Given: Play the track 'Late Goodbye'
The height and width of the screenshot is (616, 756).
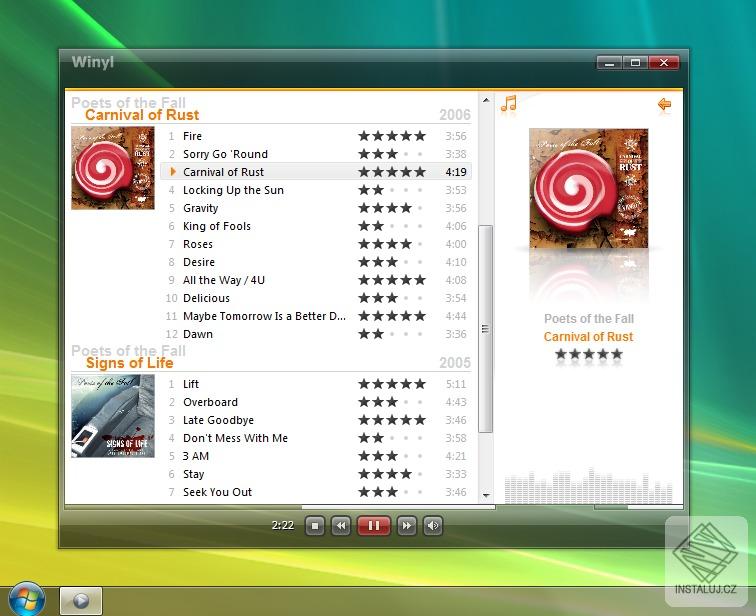Looking at the screenshot, I should click(316, 420).
